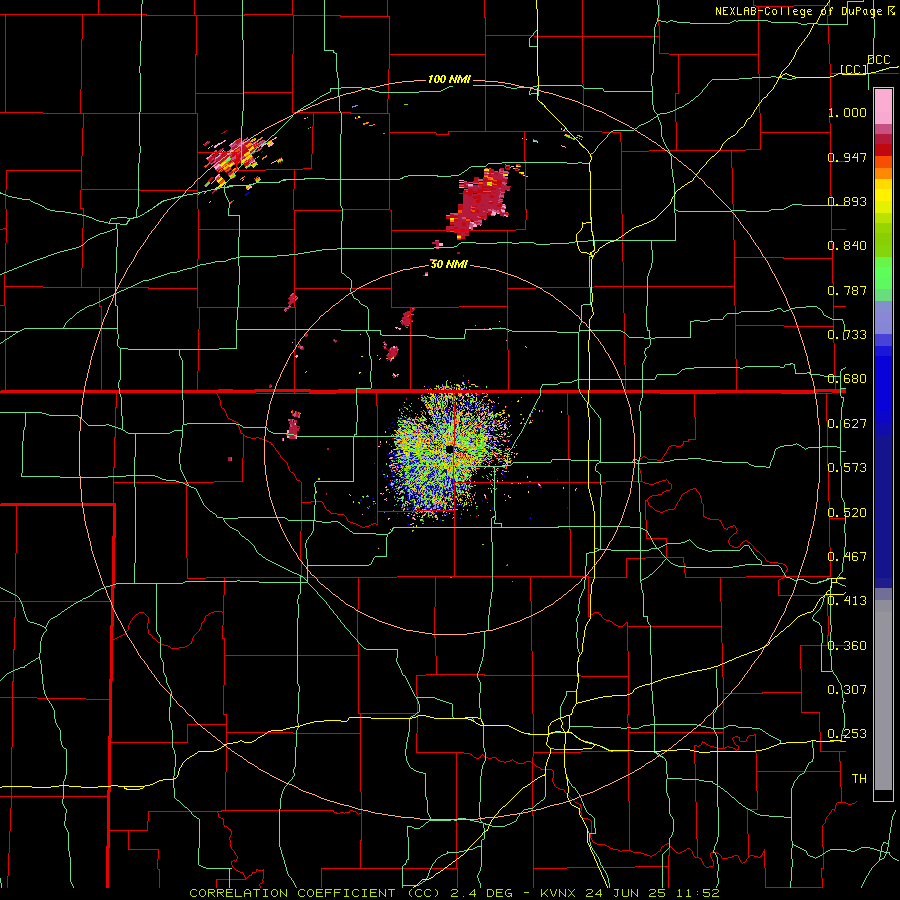Click the 0.467 scale value
900x900 pixels.
847,557
